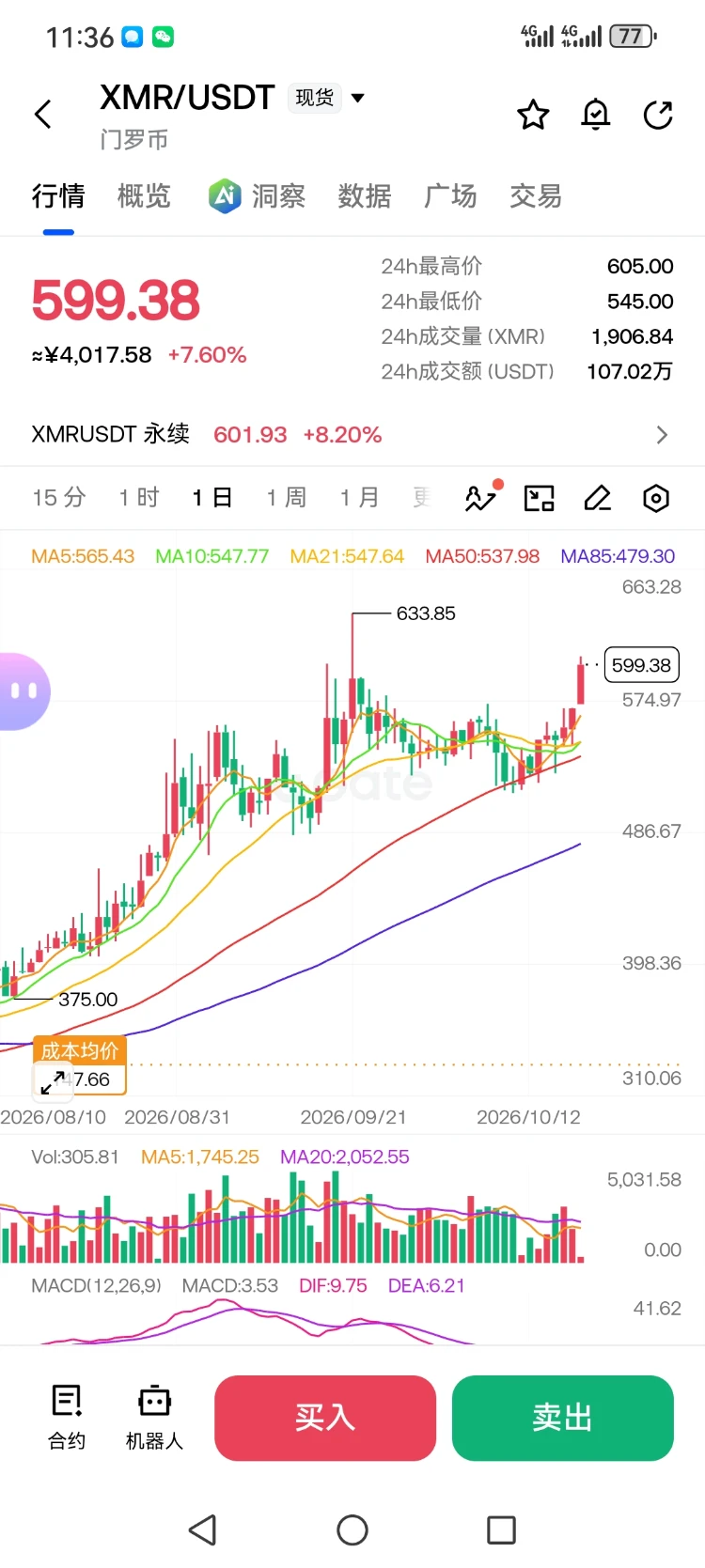Tap volume MA5:1,745.25 label
This screenshot has height=1568, width=705.
(x=200, y=1157)
